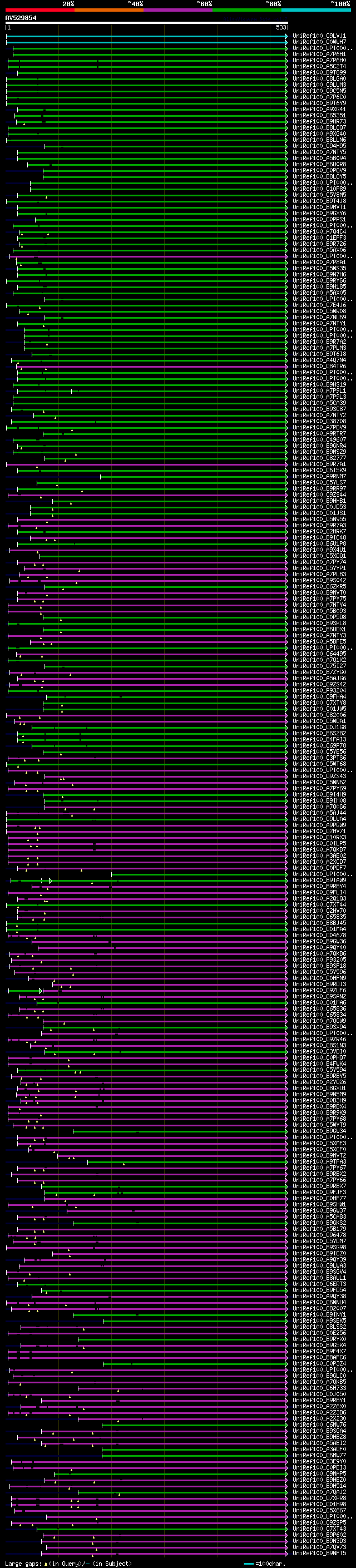The image size is (356, 1568).
Task: Select the UniRef100_A7P6C0 row label
Action: pyautogui.click(x=319, y=97)
